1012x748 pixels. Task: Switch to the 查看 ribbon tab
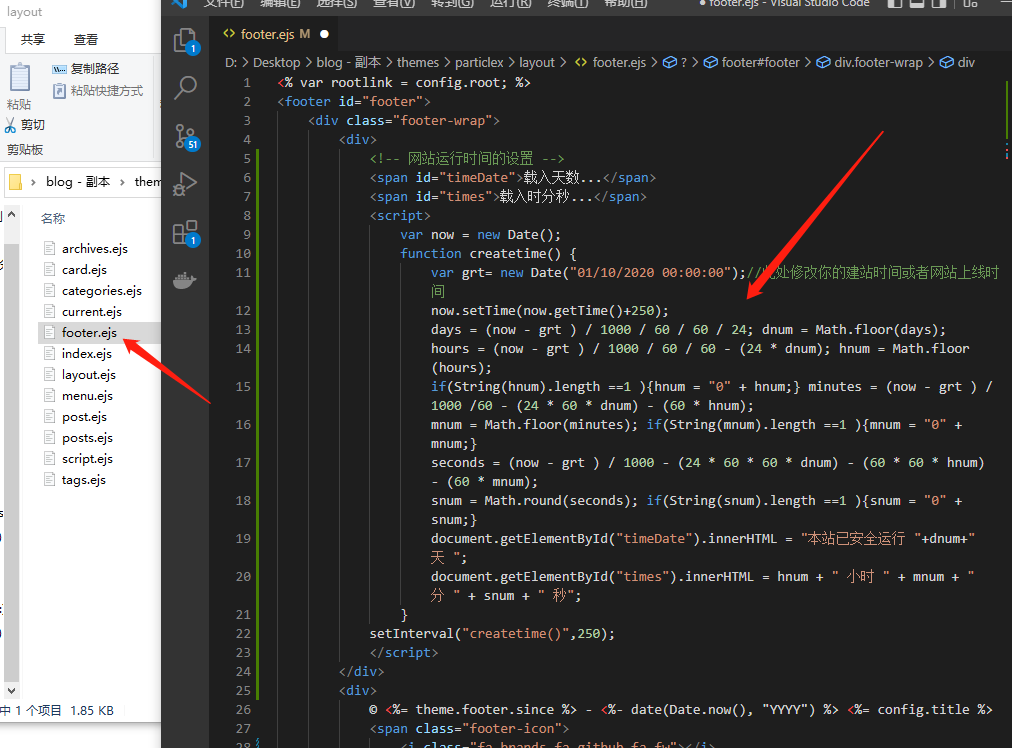coord(86,39)
